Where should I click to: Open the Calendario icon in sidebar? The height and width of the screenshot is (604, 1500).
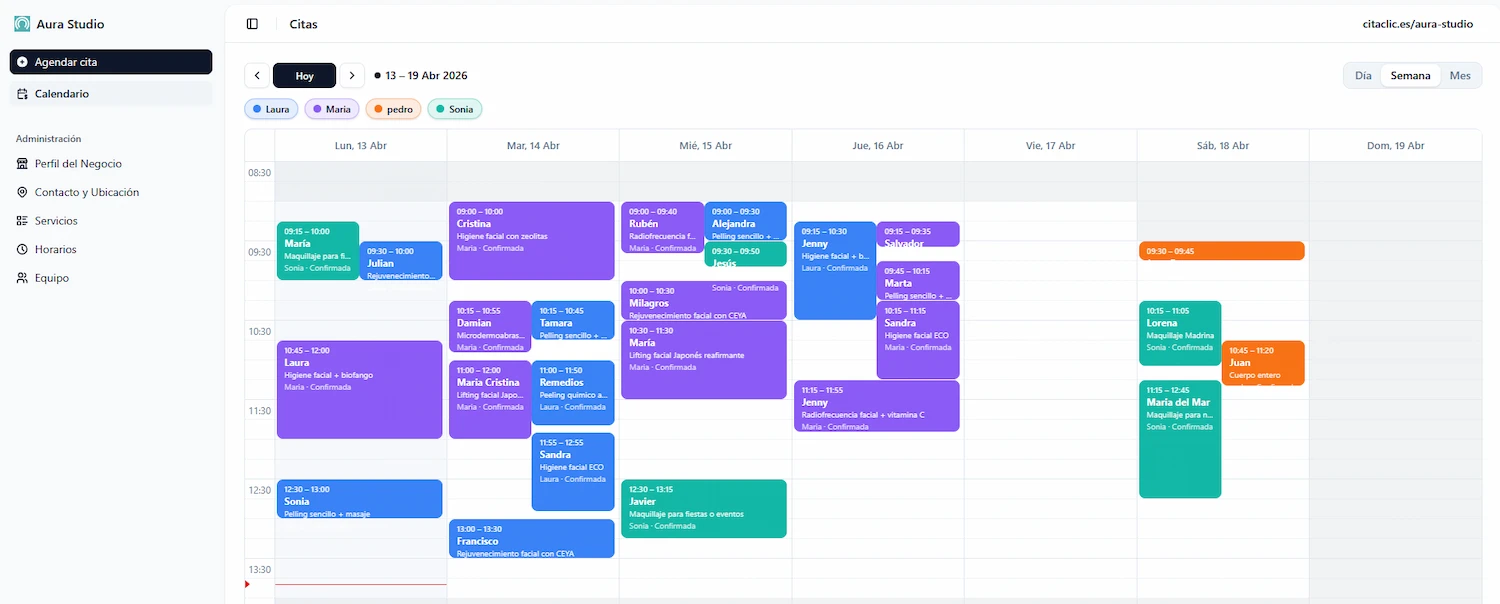pyautogui.click(x=22, y=93)
